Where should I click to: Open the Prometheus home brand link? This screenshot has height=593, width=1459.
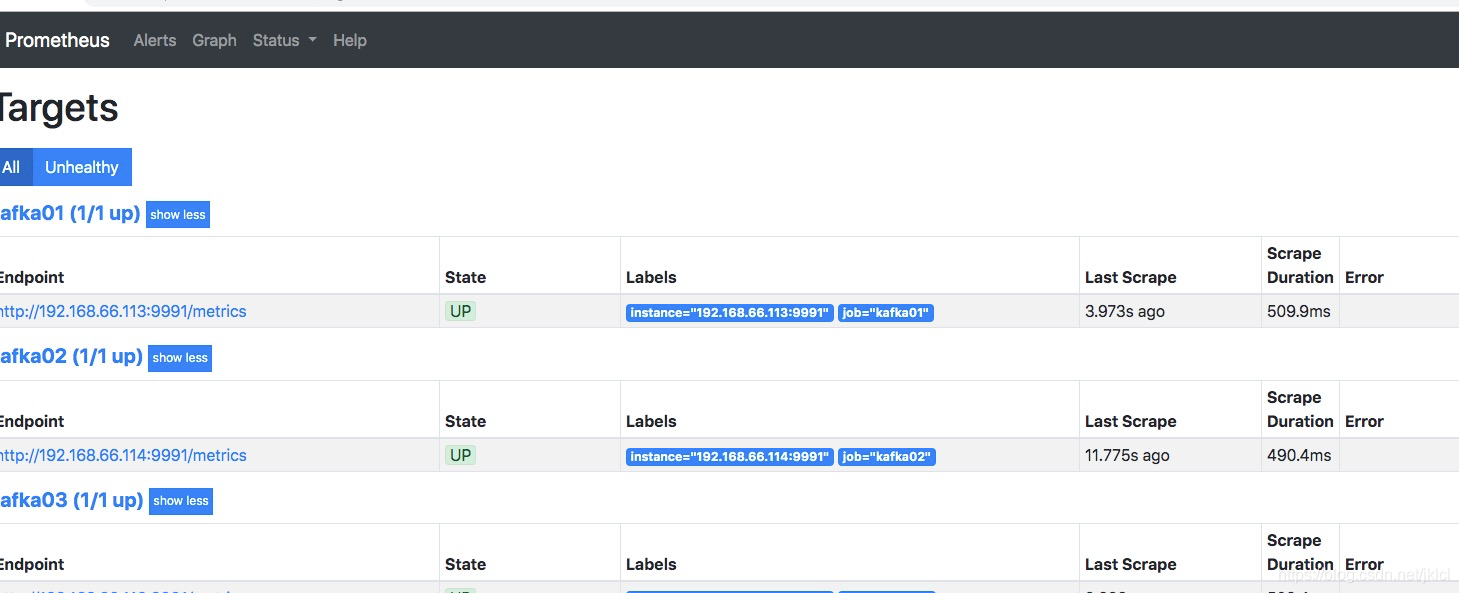(x=57, y=40)
